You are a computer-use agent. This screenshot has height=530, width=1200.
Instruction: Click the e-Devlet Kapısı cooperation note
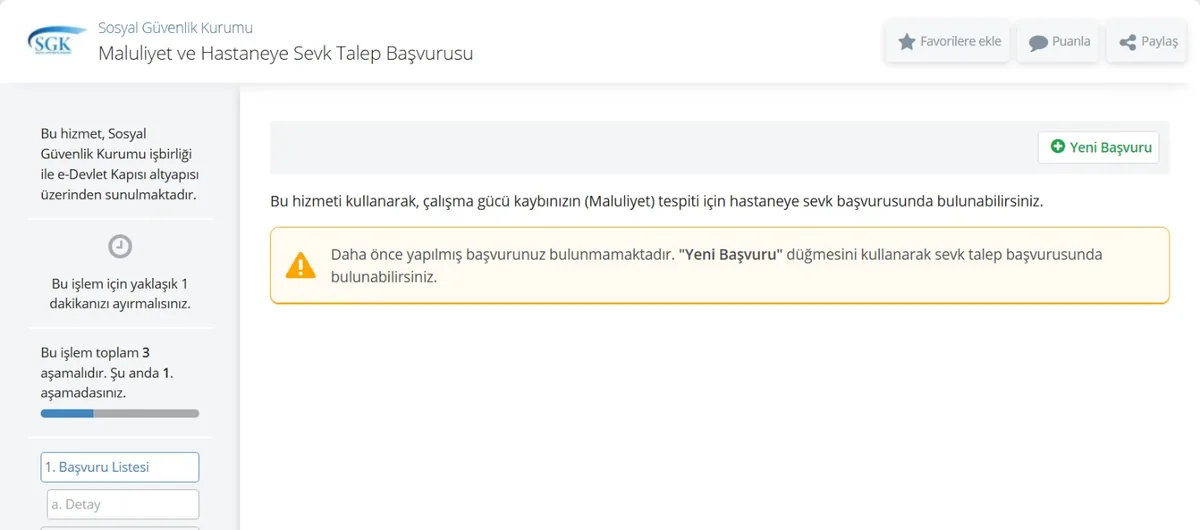coord(119,164)
